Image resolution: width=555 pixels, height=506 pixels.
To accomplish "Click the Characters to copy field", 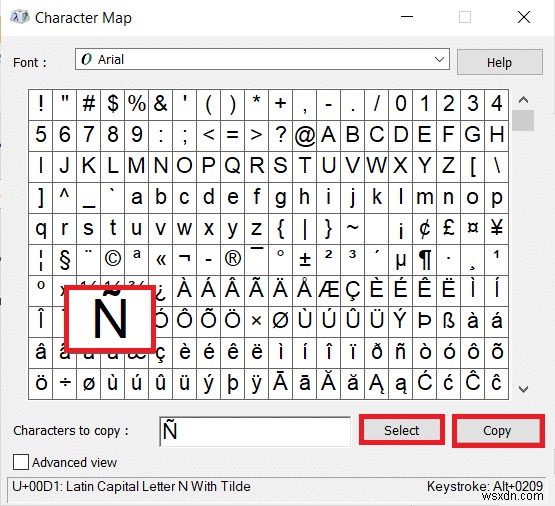I will point(255,431).
